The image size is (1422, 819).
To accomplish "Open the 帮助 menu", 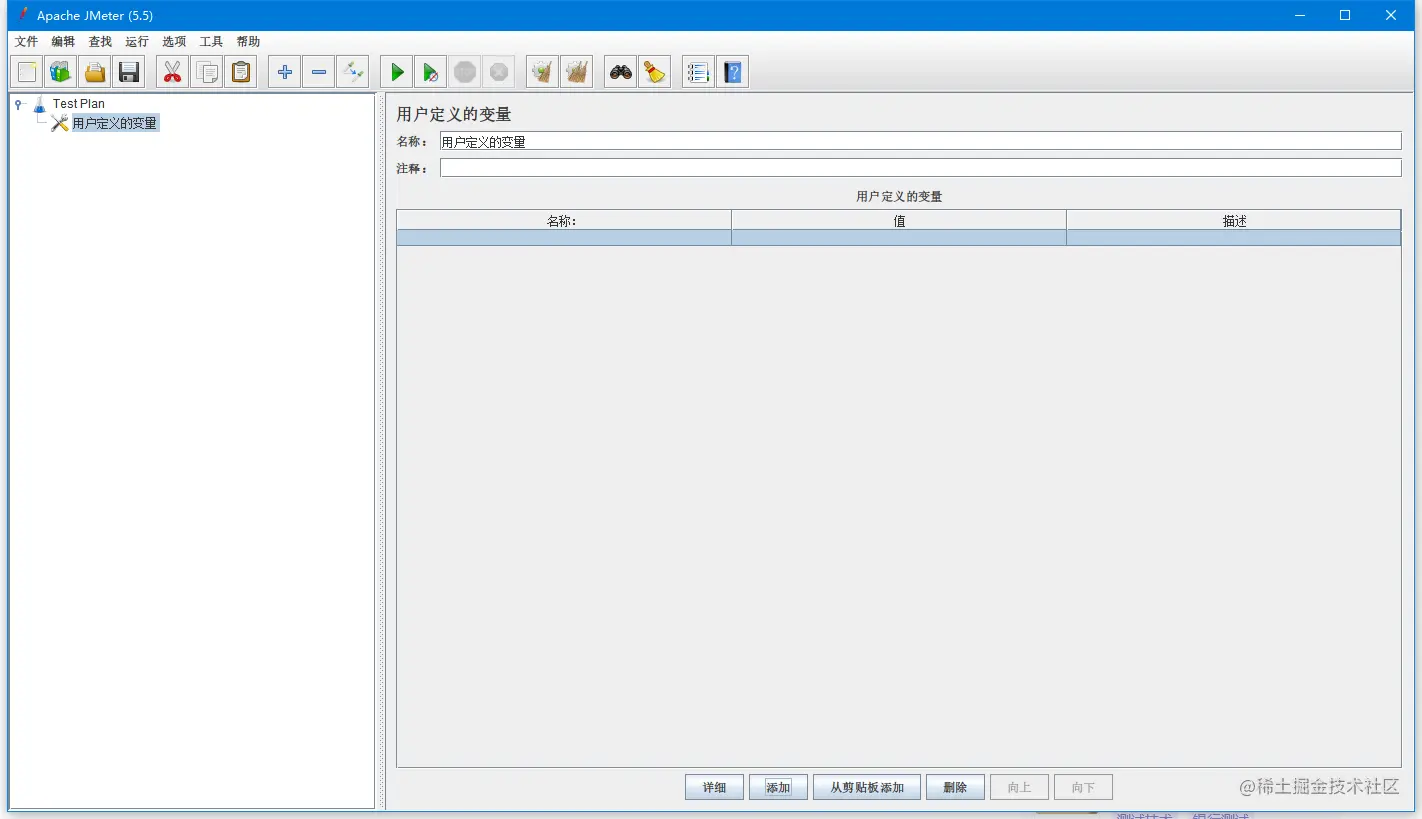I will click(x=248, y=42).
